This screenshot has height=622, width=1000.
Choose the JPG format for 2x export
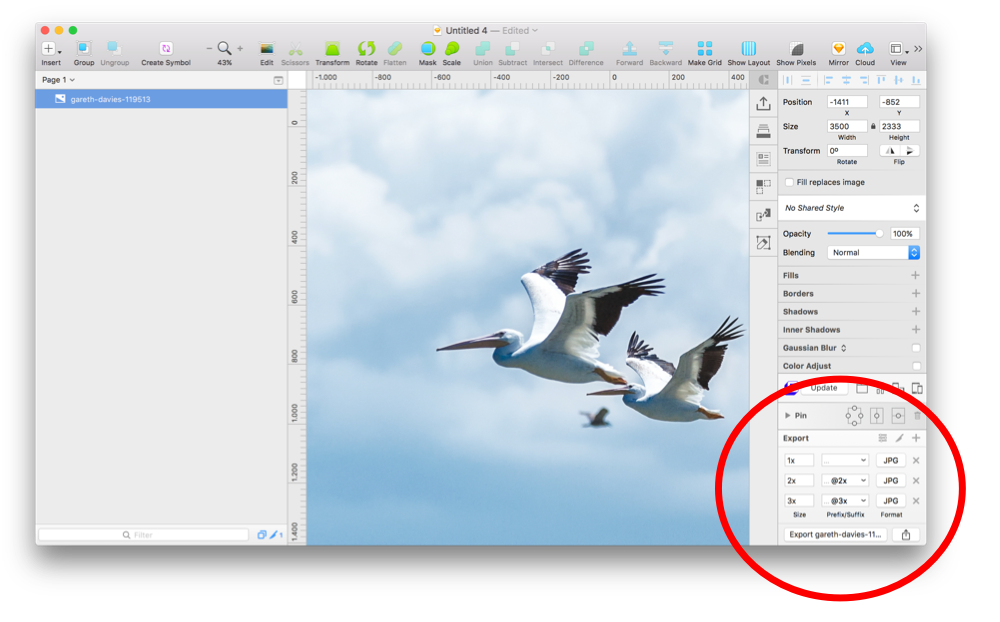pos(890,481)
